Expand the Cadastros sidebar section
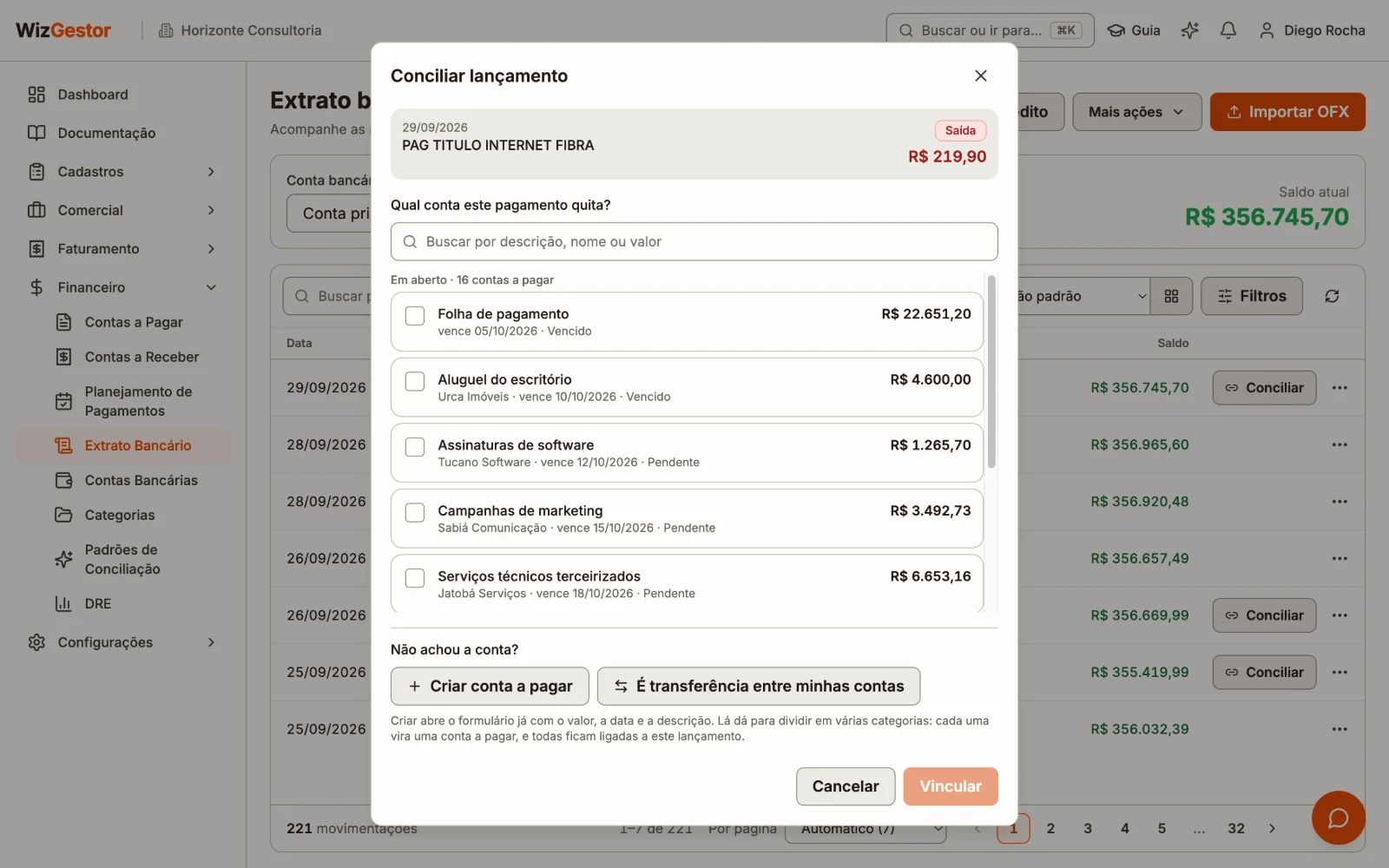This screenshot has width=1389, height=868. point(122,172)
